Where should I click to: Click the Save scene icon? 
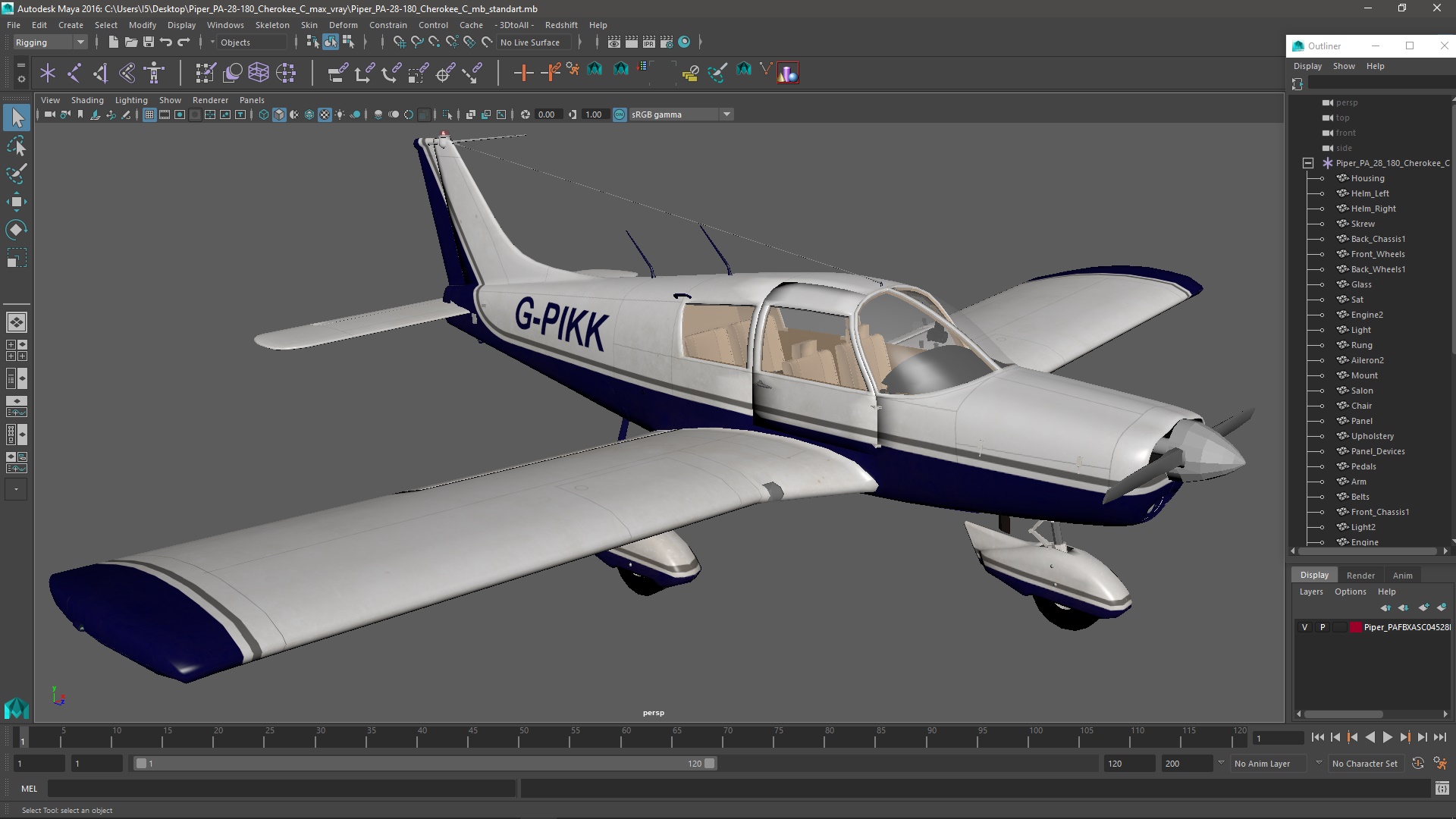point(149,42)
